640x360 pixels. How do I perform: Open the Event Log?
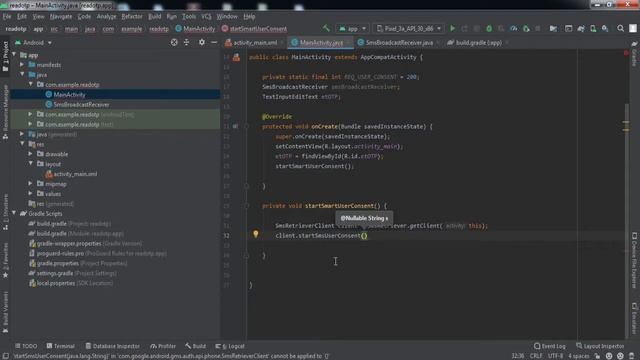[549, 346]
